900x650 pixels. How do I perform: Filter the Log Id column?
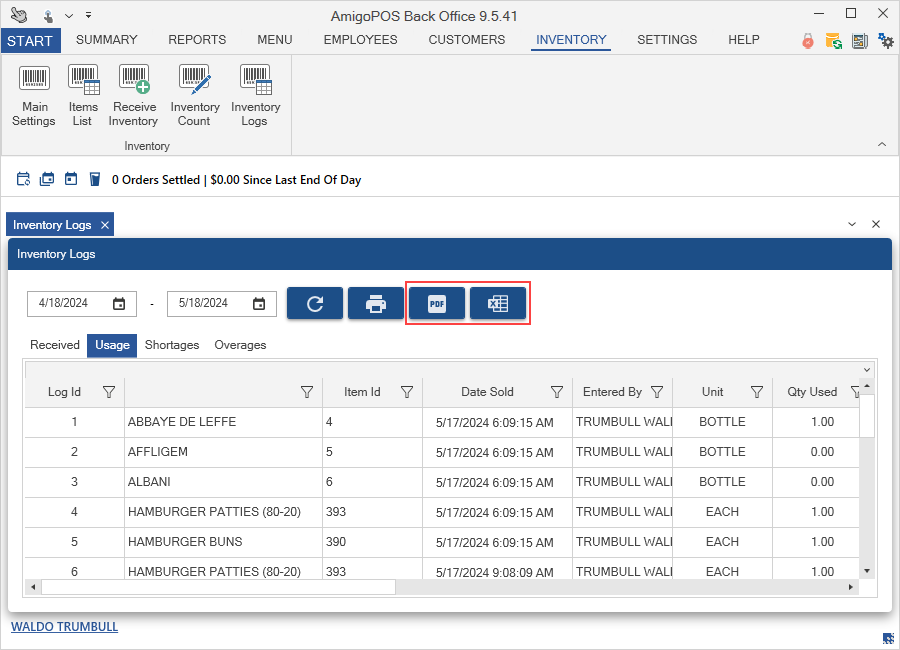click(108, 392)
